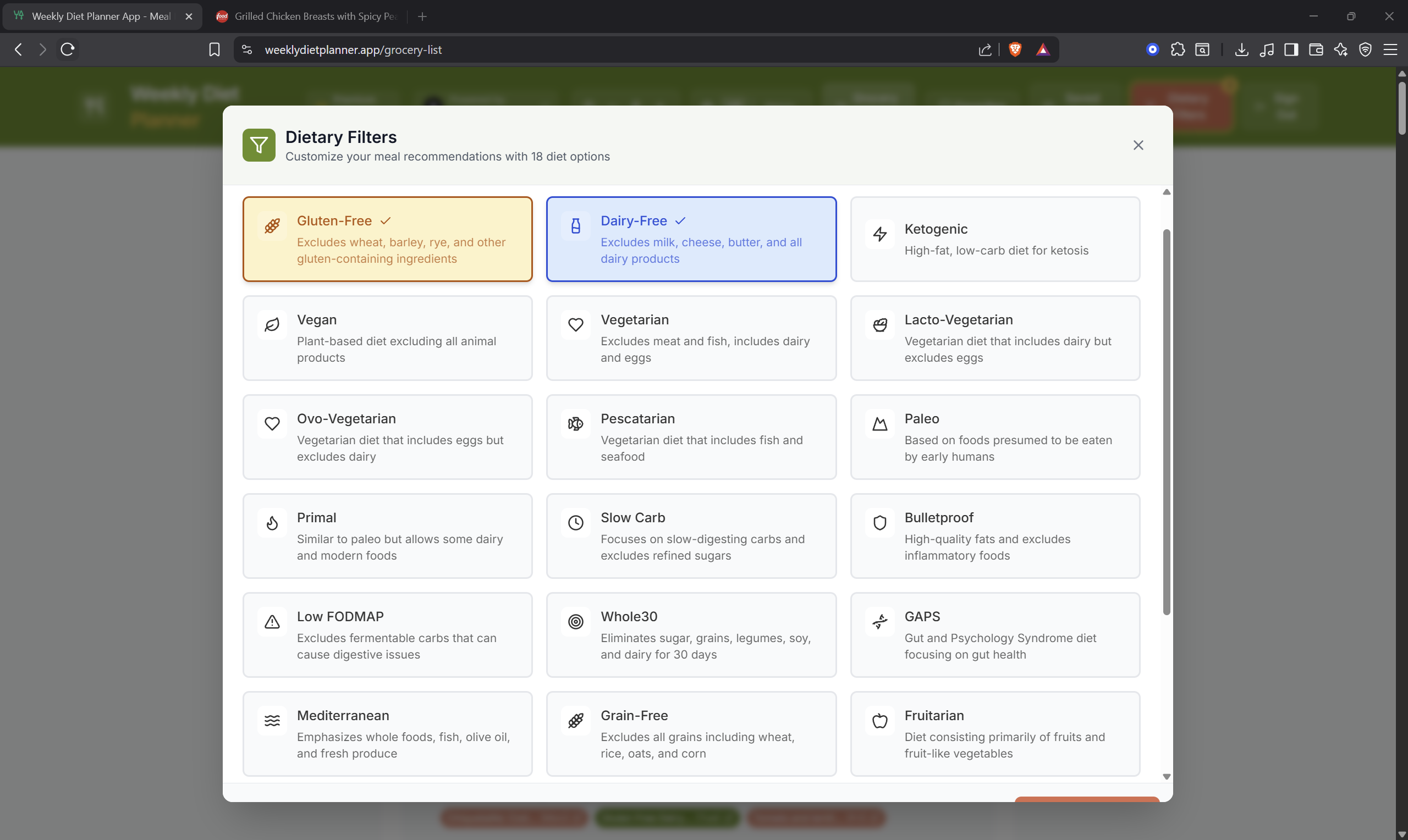Close the Dietary Filters dialog
Image resolution: width=1408 pixels, height=840 pixels.
pos(1138,146)
